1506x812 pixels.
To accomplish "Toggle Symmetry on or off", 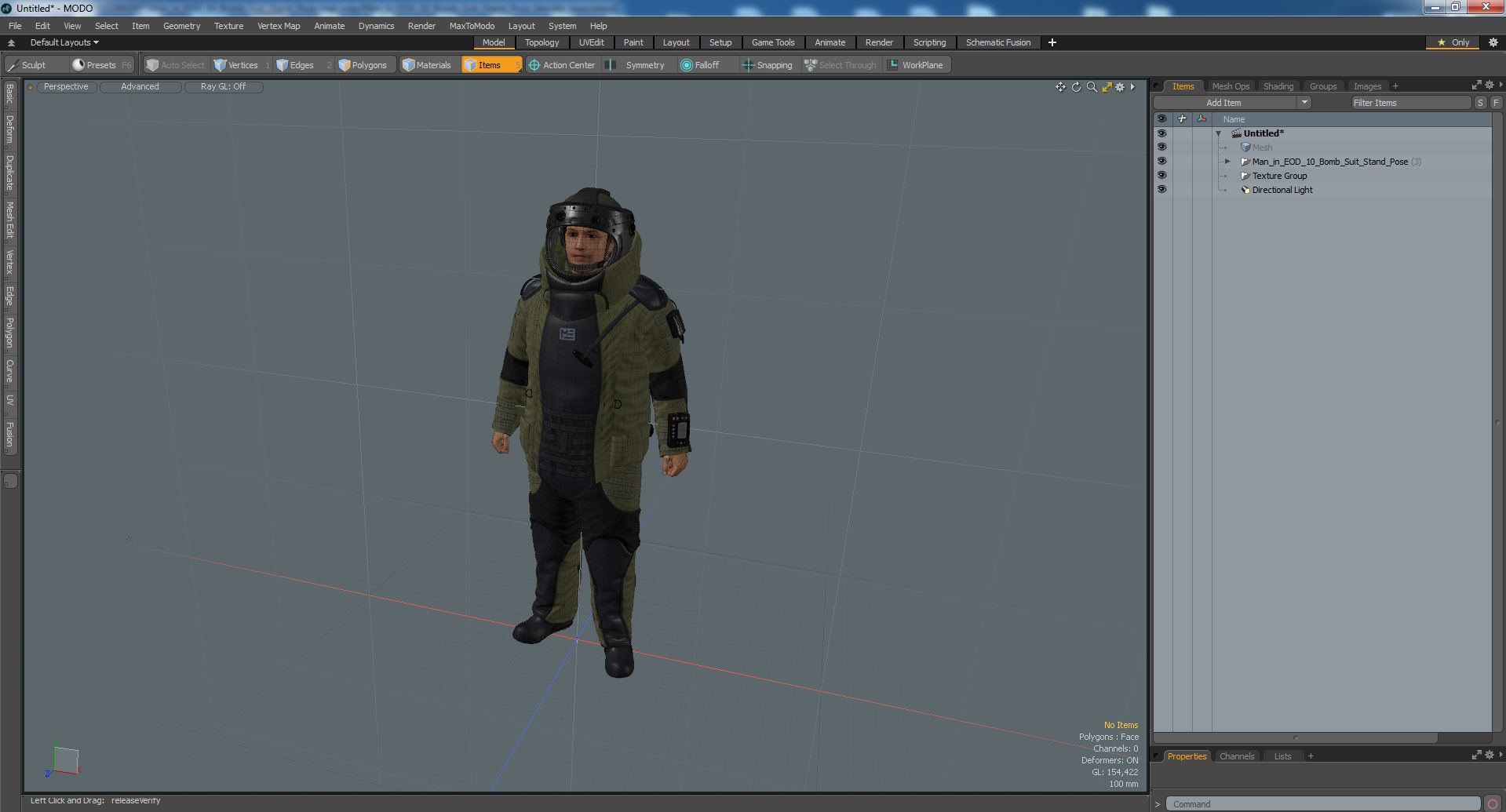I will coord(639,65).
